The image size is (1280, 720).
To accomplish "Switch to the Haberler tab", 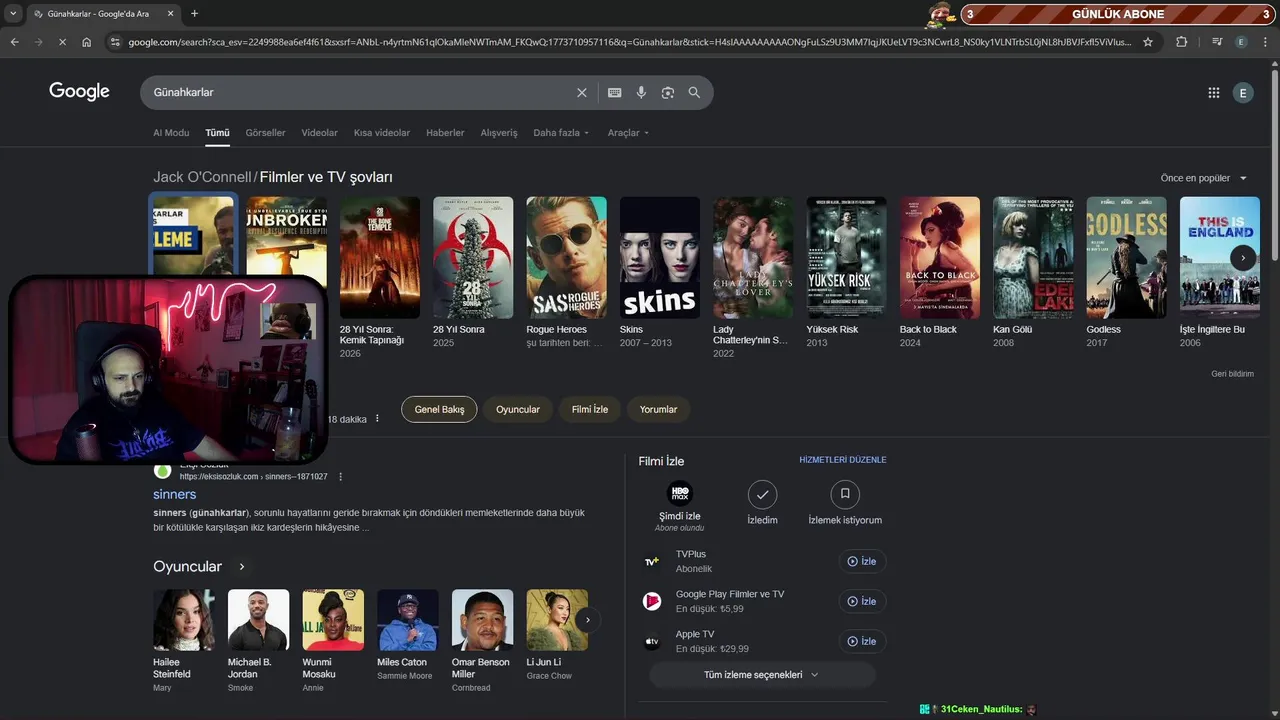I will click(445, 132).
